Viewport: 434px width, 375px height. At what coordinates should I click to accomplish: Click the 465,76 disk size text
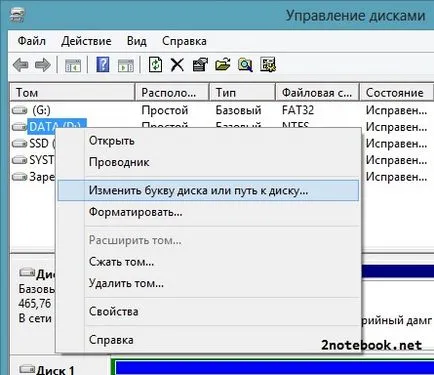pyautogui.click(x=35, y=303)
